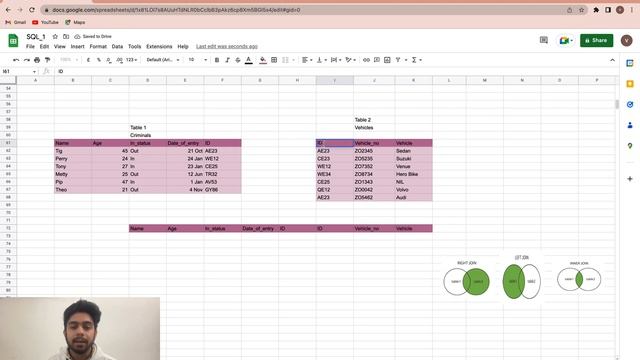Open the File menu
This screenshot has width=640, height=360.
(x=30, y=47)
